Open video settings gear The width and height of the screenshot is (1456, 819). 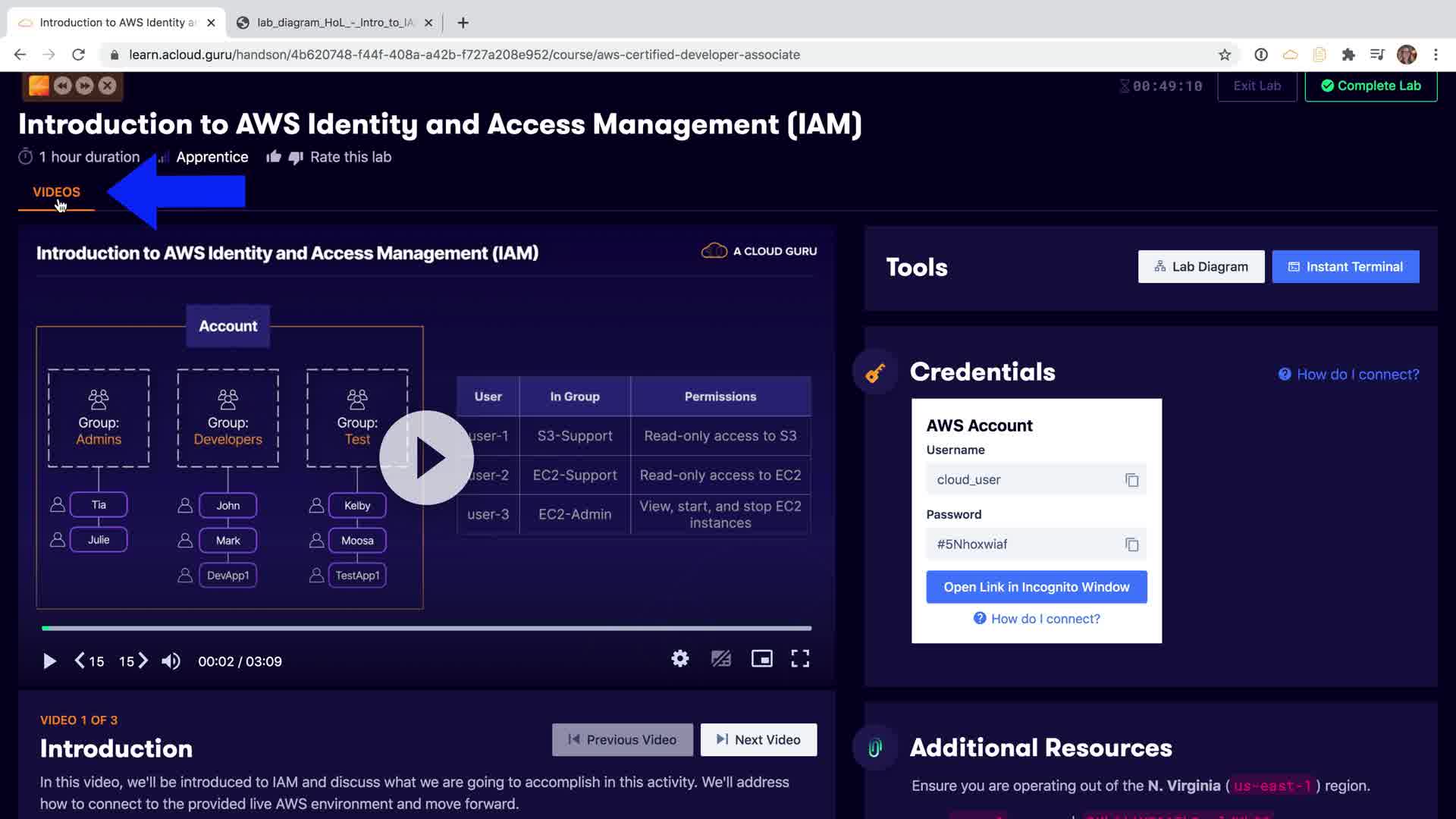[x=680, y=659]
